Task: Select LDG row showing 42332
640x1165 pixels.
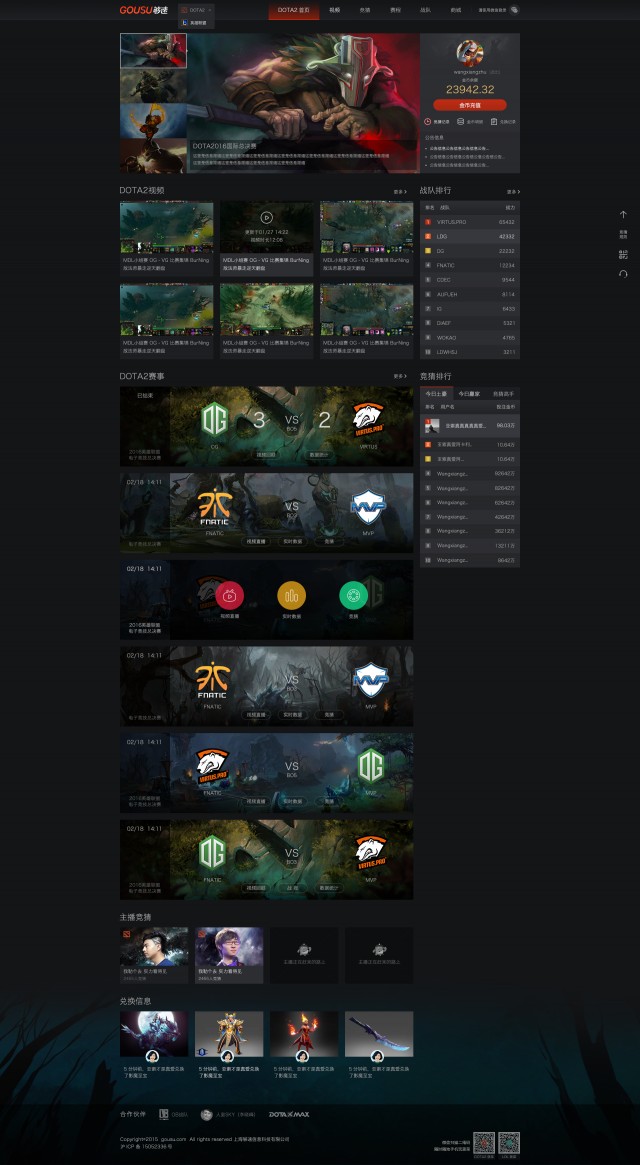Action: pos(470,236)
